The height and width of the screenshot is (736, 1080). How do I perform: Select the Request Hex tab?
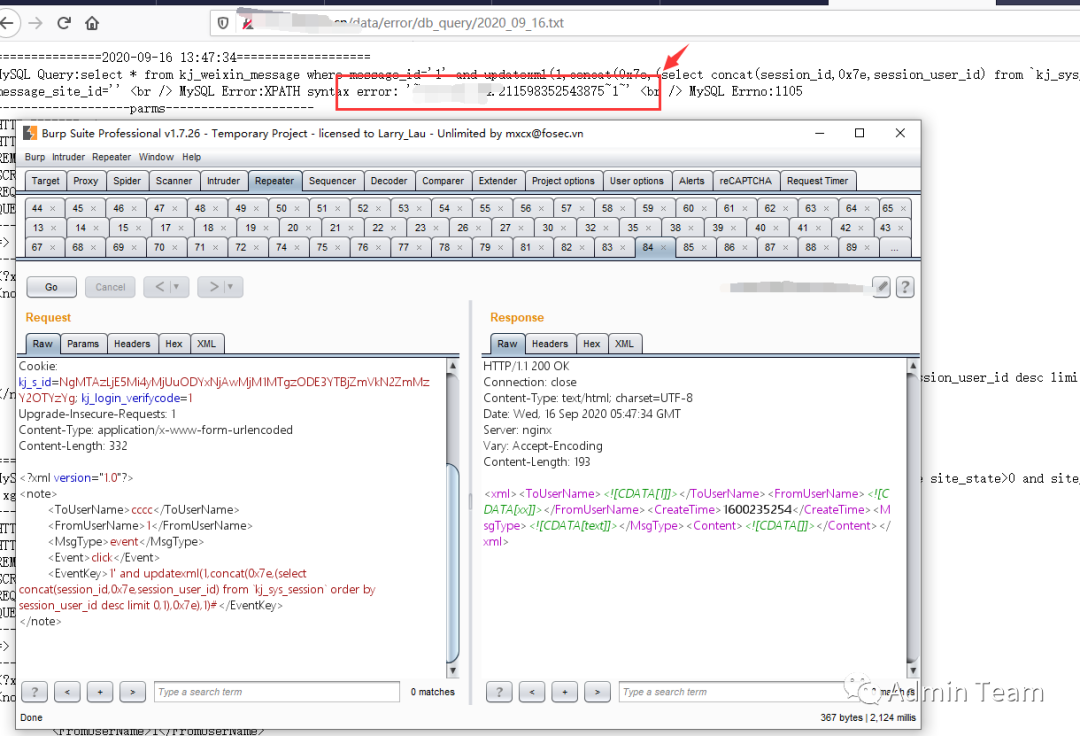pyautogui.click(x=174, y=344)
